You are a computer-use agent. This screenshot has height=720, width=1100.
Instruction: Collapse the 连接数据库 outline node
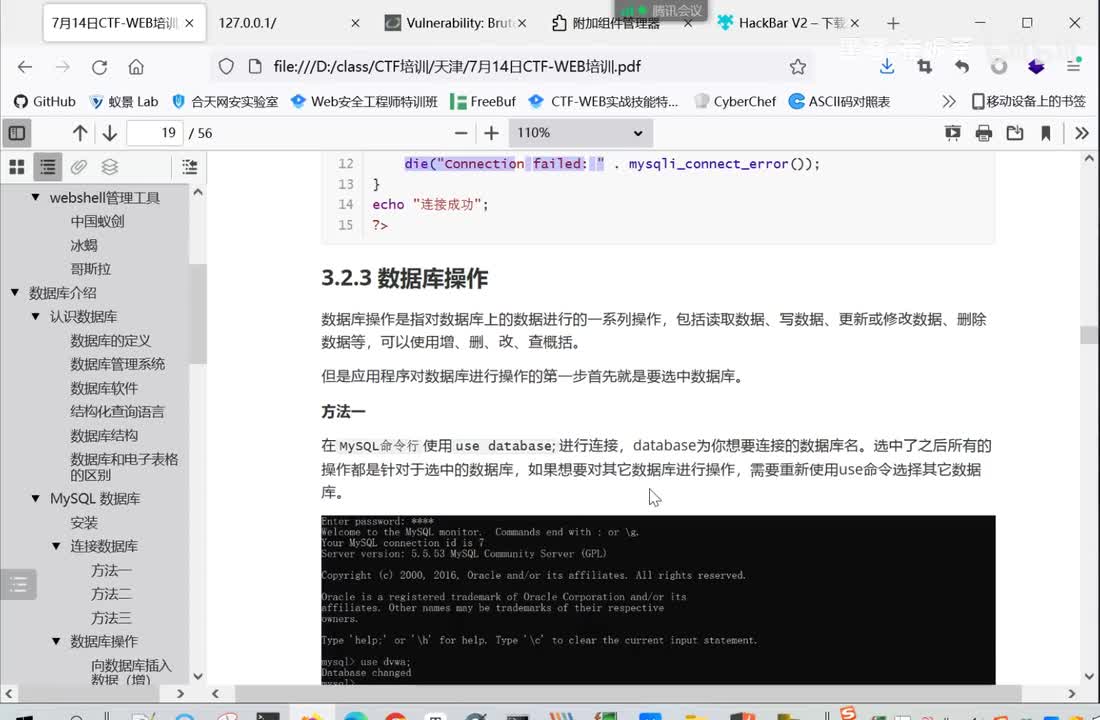point(56,546)
